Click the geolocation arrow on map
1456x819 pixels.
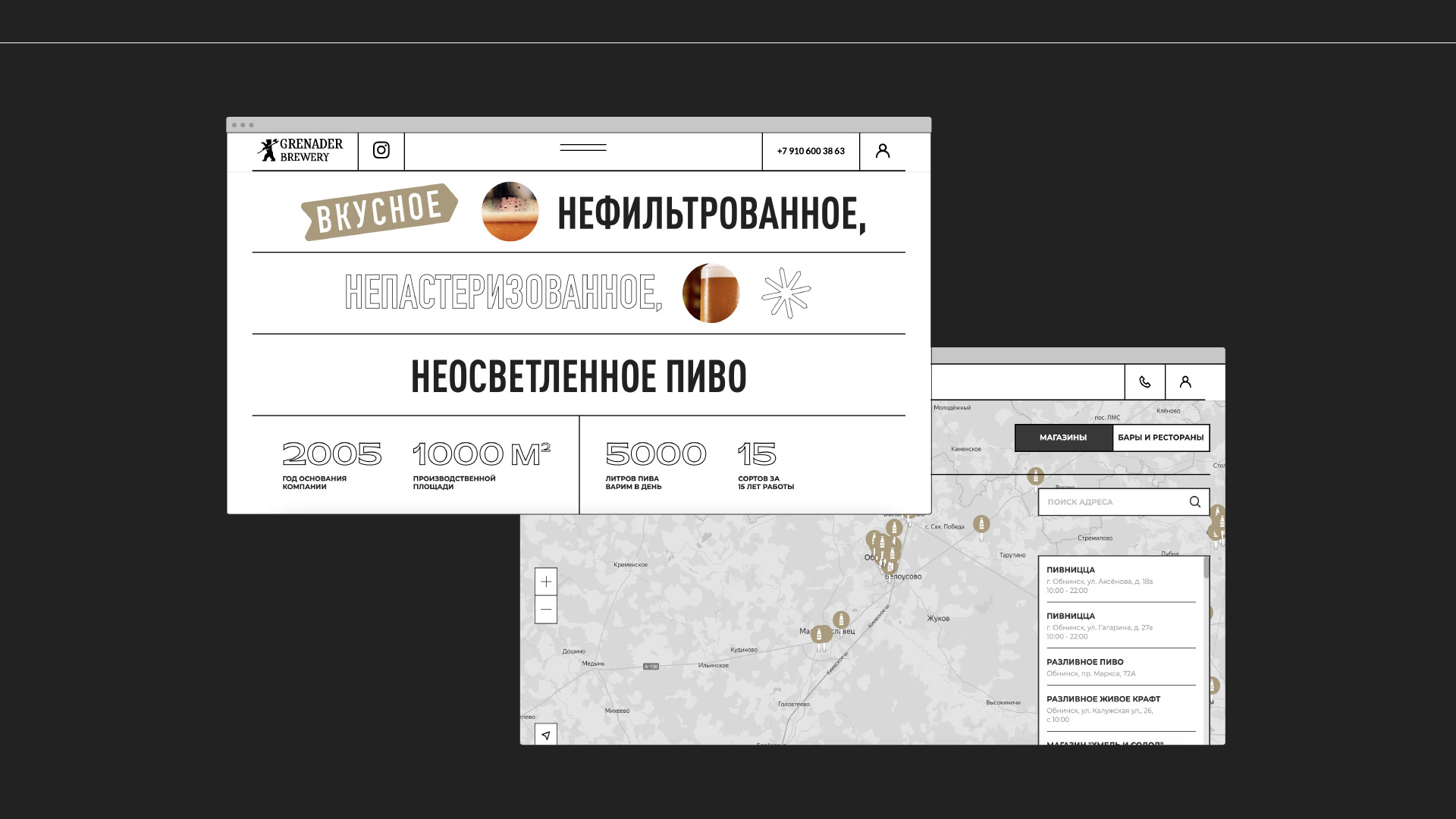pos(545,735)
